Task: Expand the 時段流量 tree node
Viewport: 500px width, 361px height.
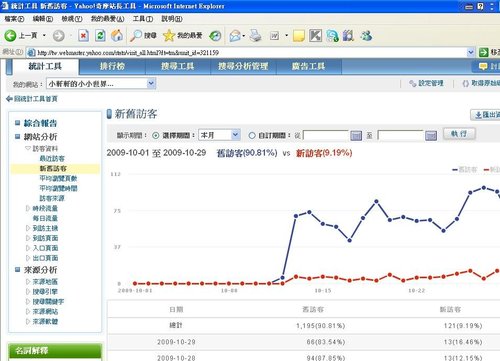Action: pos(28,208)
